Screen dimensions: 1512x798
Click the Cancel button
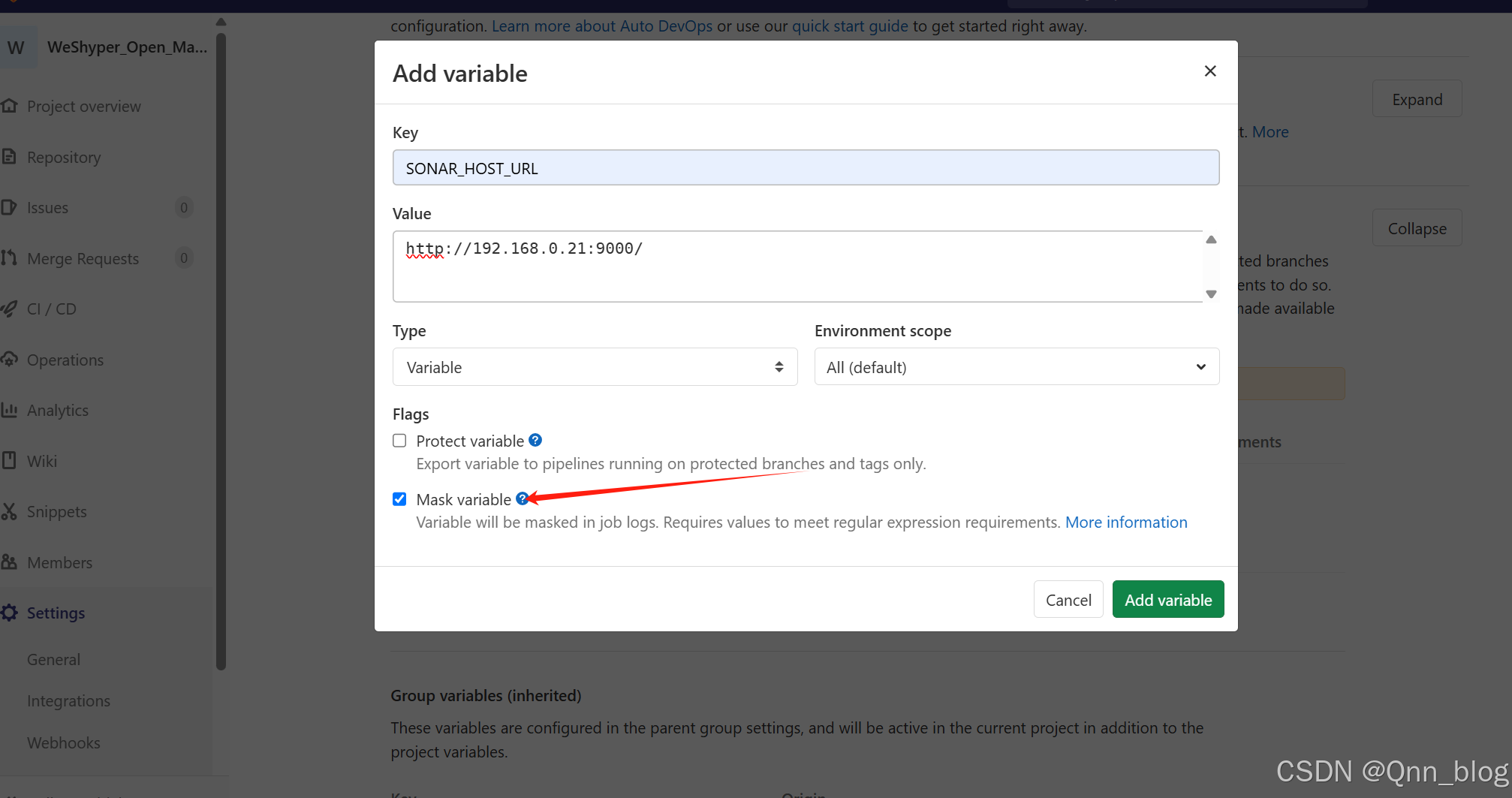(x=1068, y=599)
